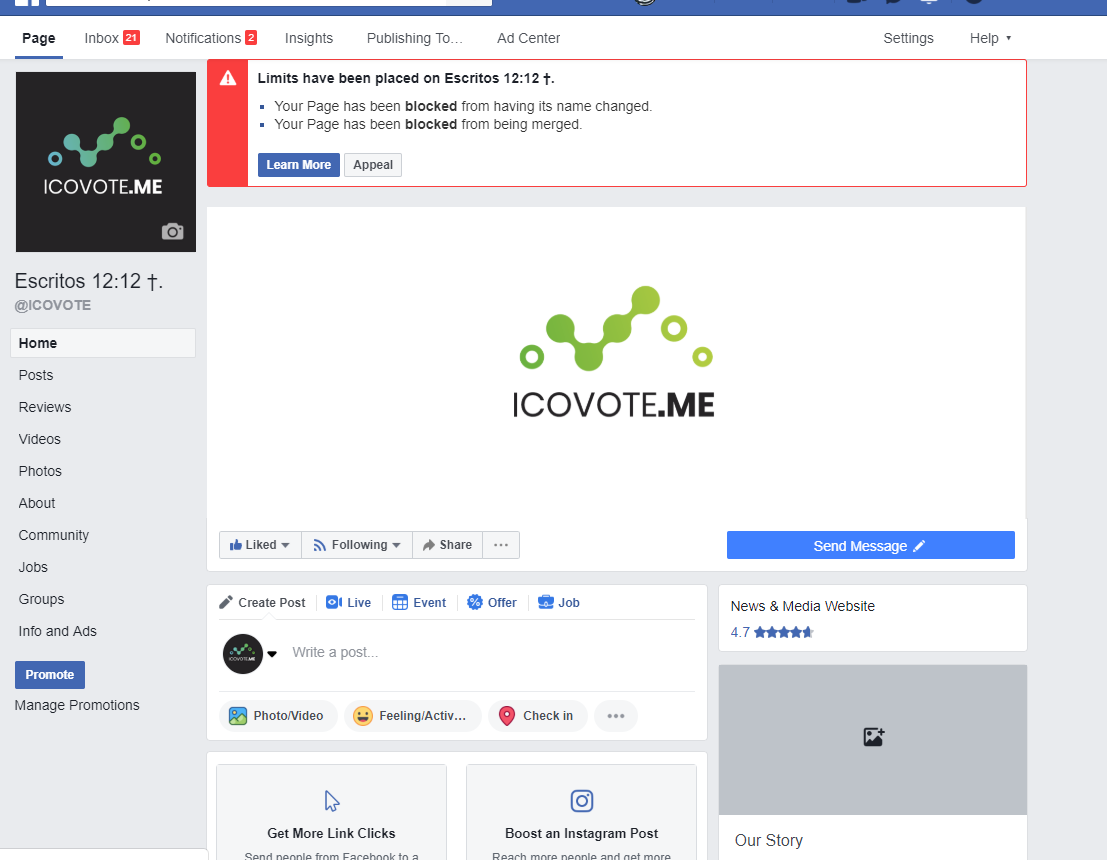Click the Share button

tap(448, 545)
